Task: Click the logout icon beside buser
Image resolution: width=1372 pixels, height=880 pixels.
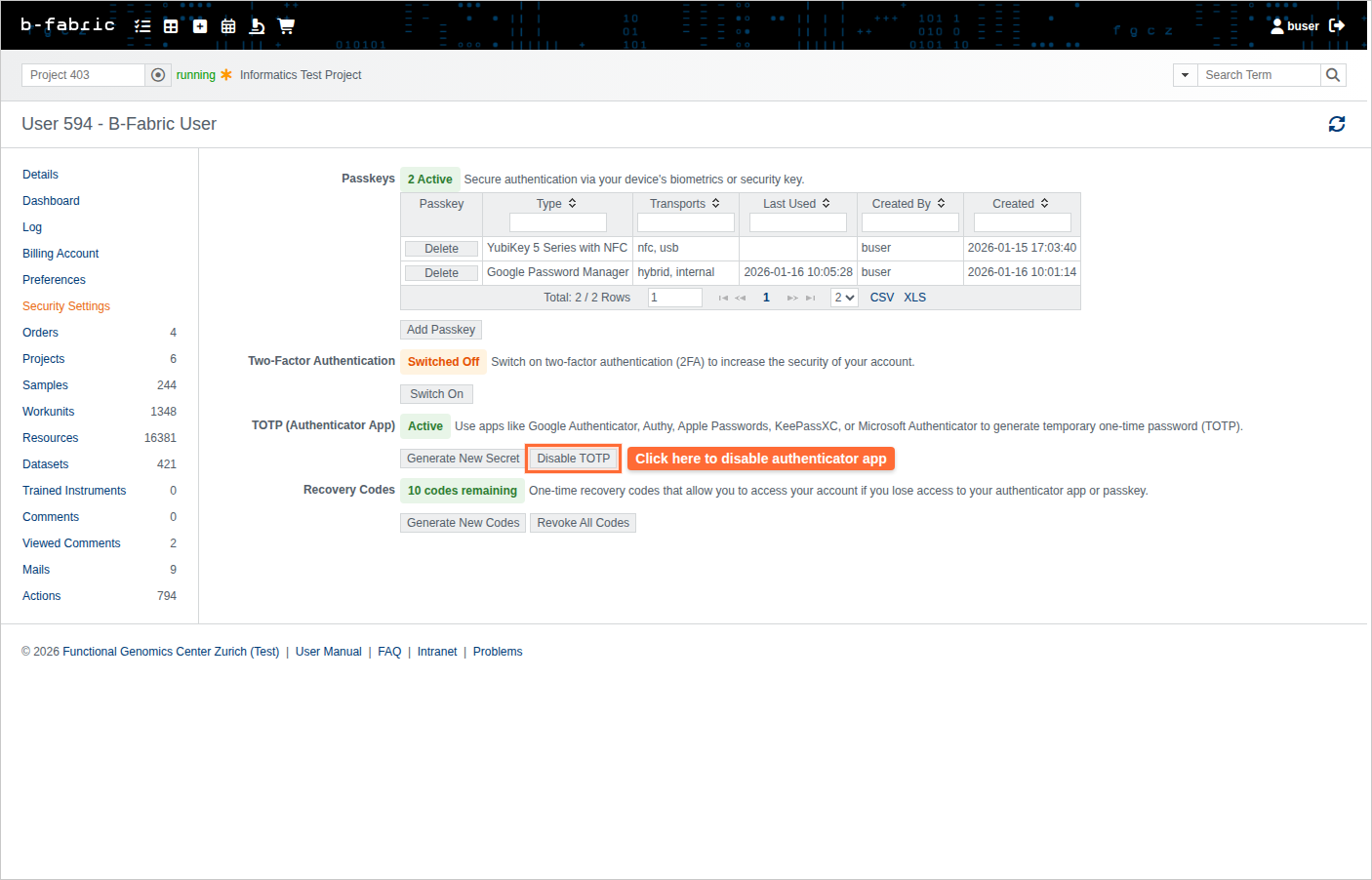Action: (1337, 25)
